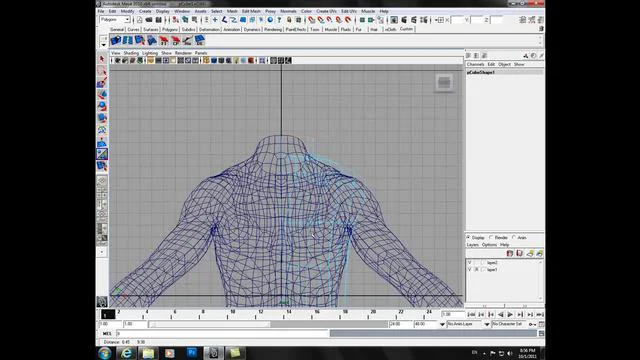Open Internet Explorer from taskbar
The height and width of the screenshot is (360, 640).
pos(127,353)
